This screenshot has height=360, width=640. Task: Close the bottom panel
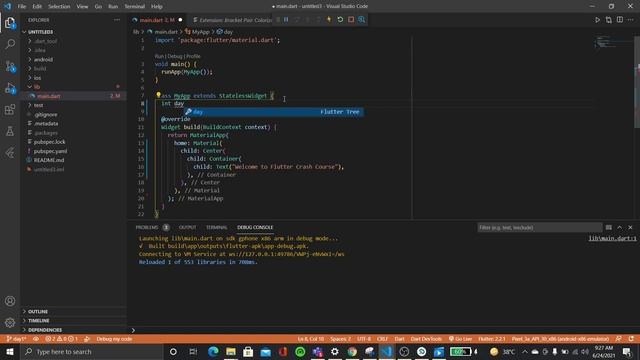630,227
